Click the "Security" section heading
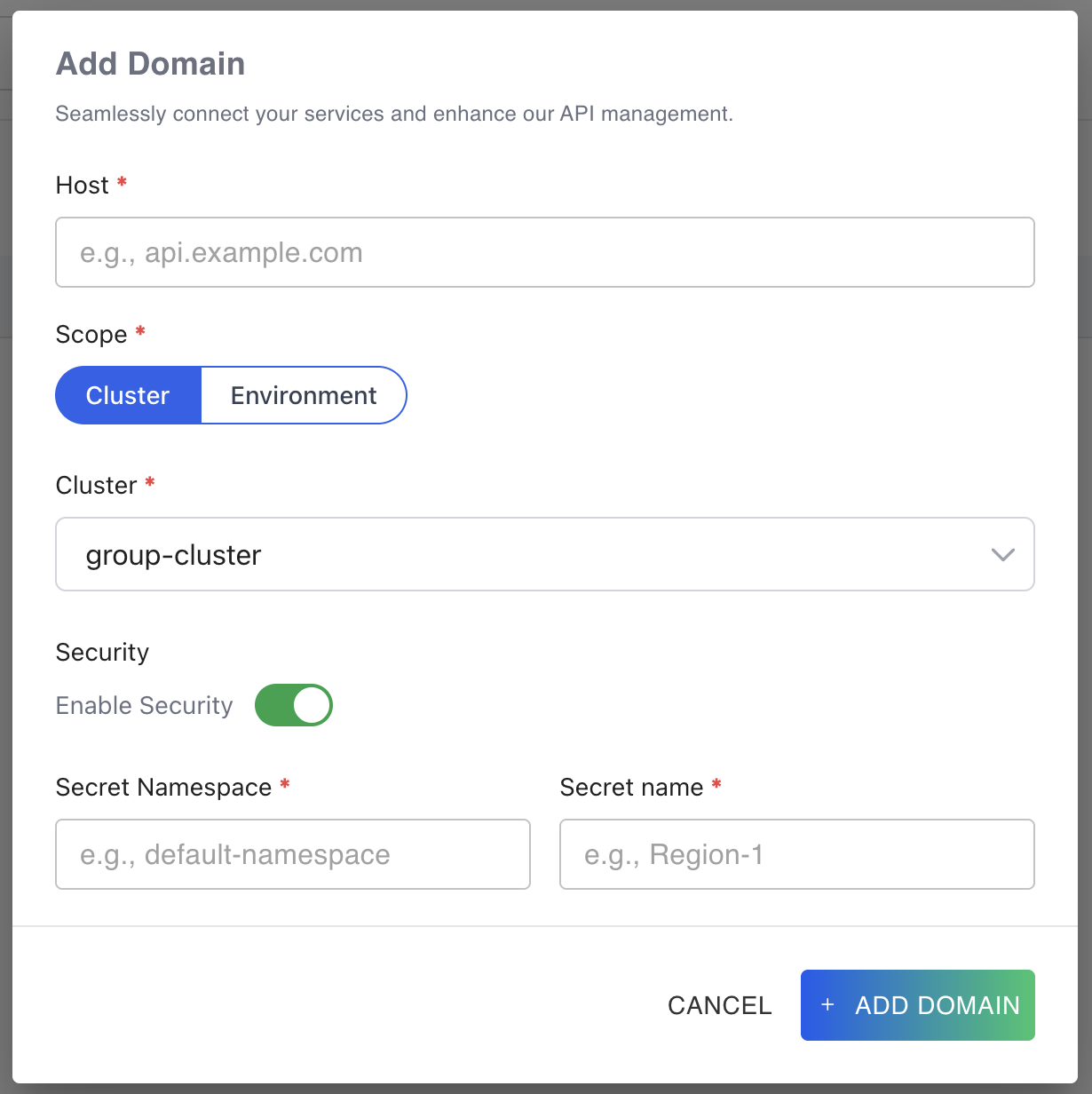This screenshot has height=1094, width=1092. [102, 652]
